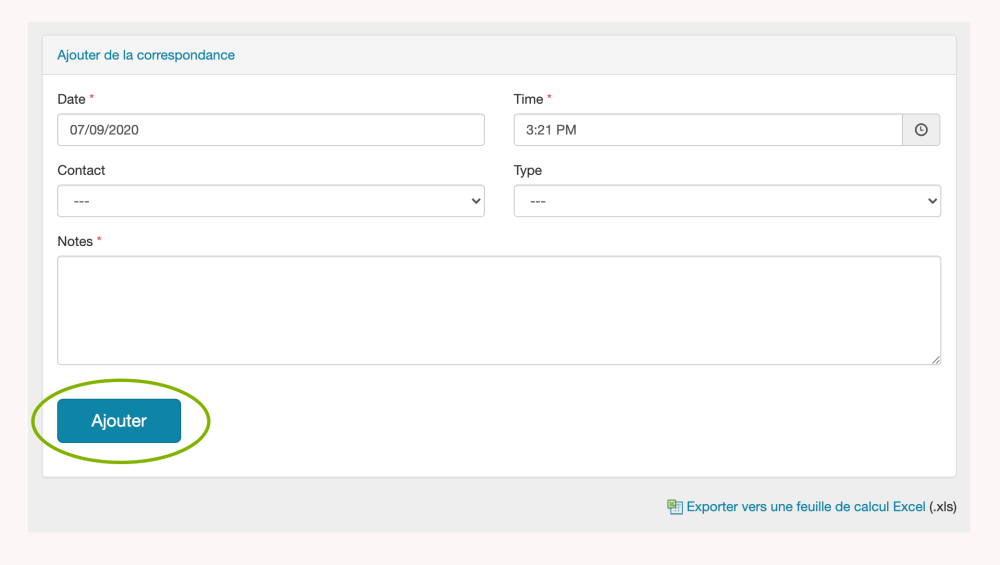
Task: Open the Contact dropdown
Action: [x=270, y=201]
